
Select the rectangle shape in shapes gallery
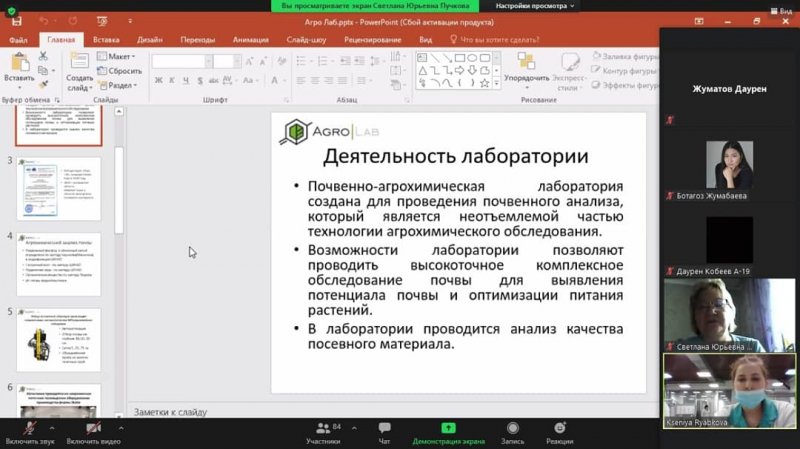(460, 58)
